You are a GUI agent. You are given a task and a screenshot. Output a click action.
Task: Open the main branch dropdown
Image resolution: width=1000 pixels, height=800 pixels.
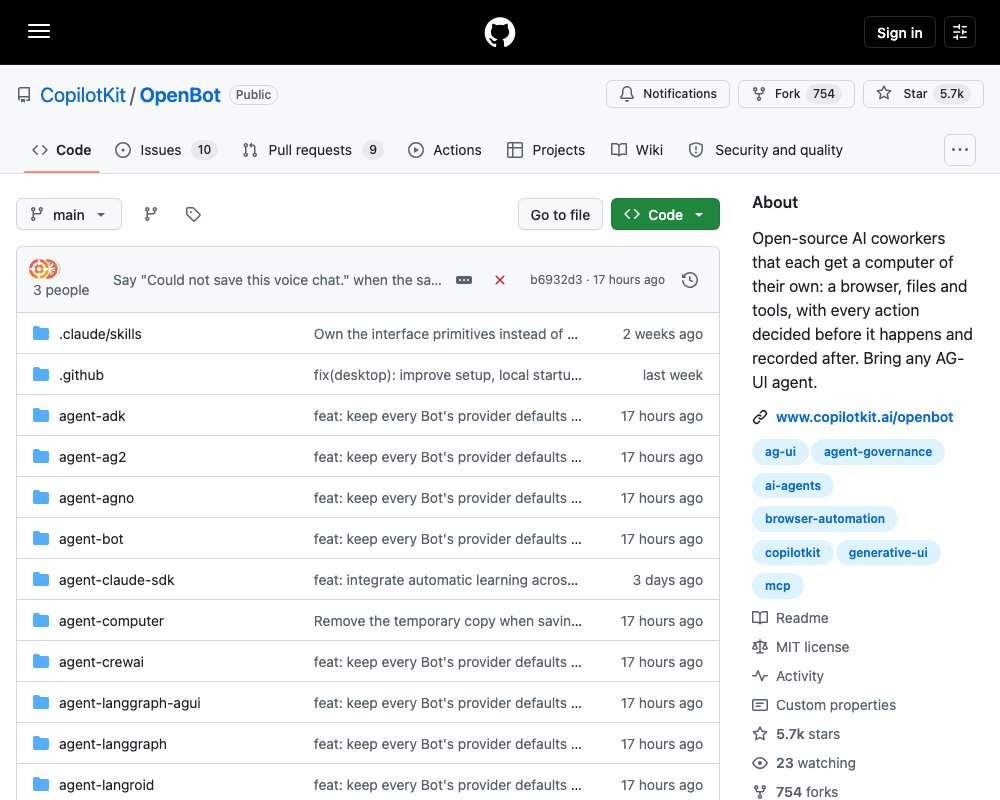(69, 214)
